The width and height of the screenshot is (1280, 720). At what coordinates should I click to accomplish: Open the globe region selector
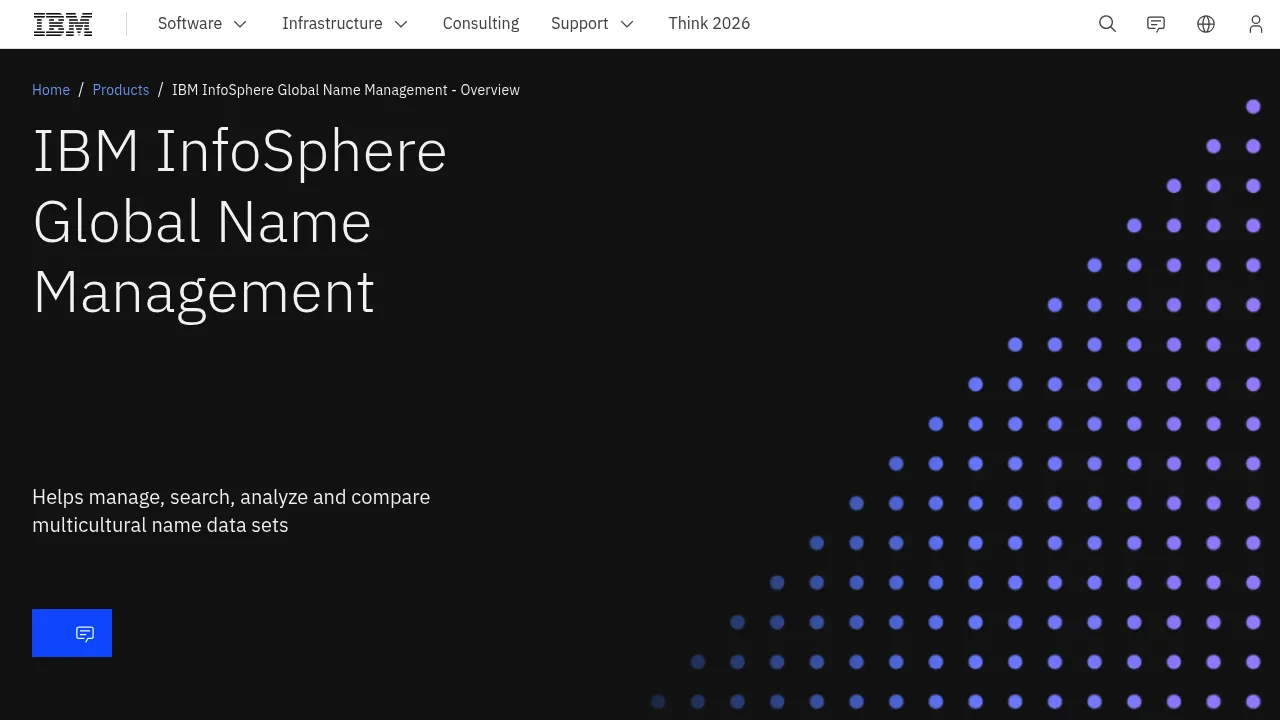[x=1206, y=24]
